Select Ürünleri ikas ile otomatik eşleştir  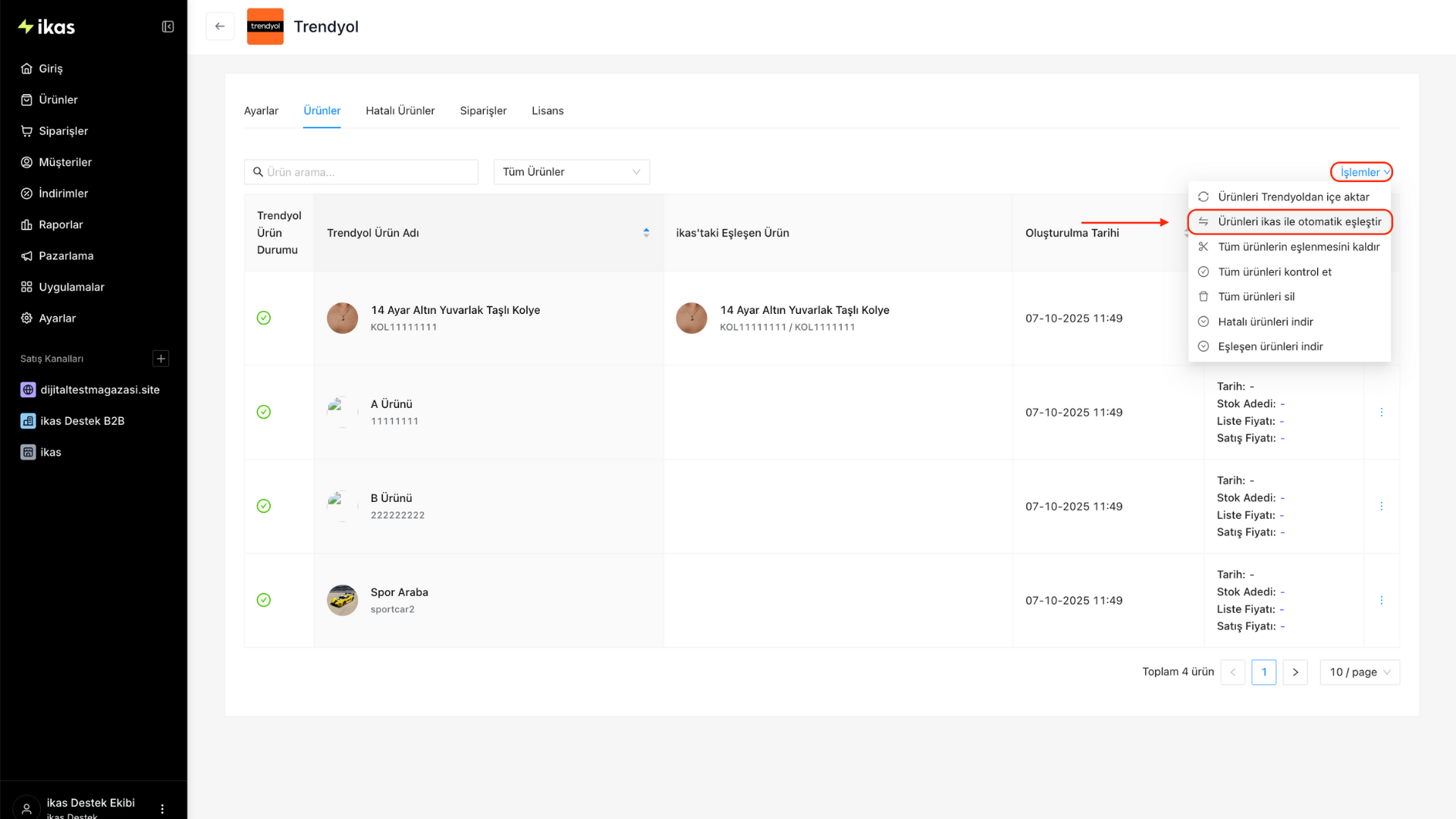click(x=1289, y=222)
